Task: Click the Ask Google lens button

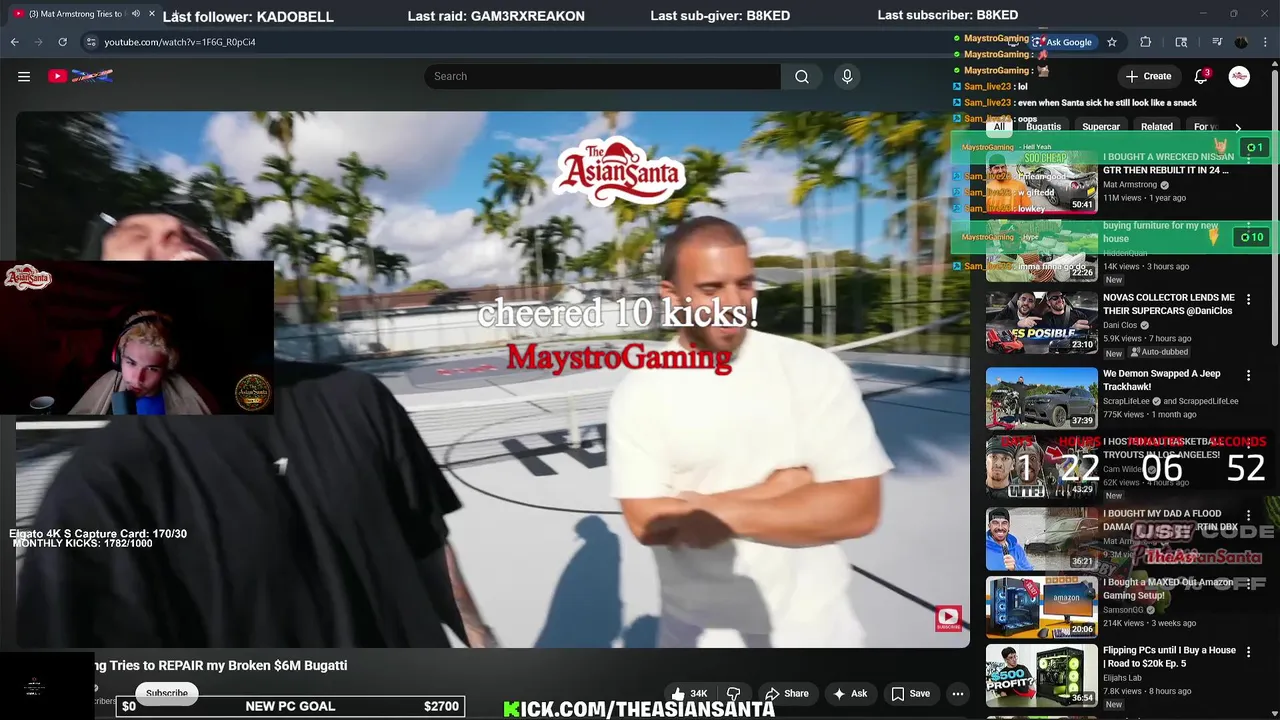Action: coord(1064,42)
